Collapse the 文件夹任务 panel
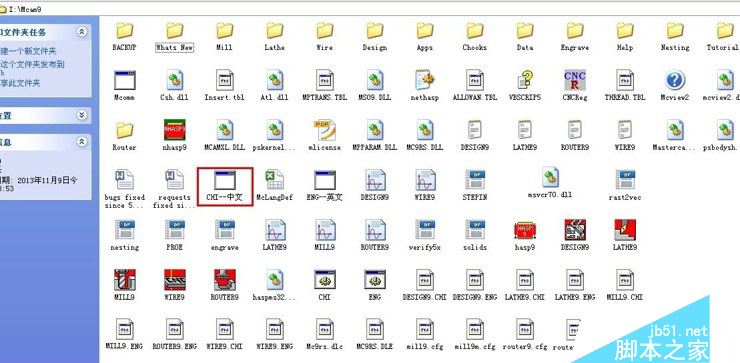740x363 pixels. pos(82,32)
